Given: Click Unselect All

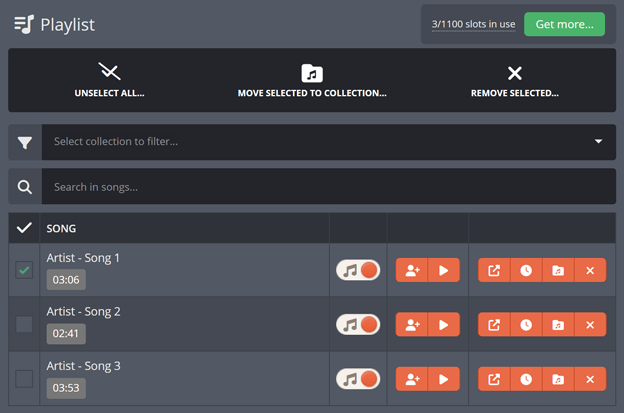Looking at the screenshot, I should [x=109, y=80].
